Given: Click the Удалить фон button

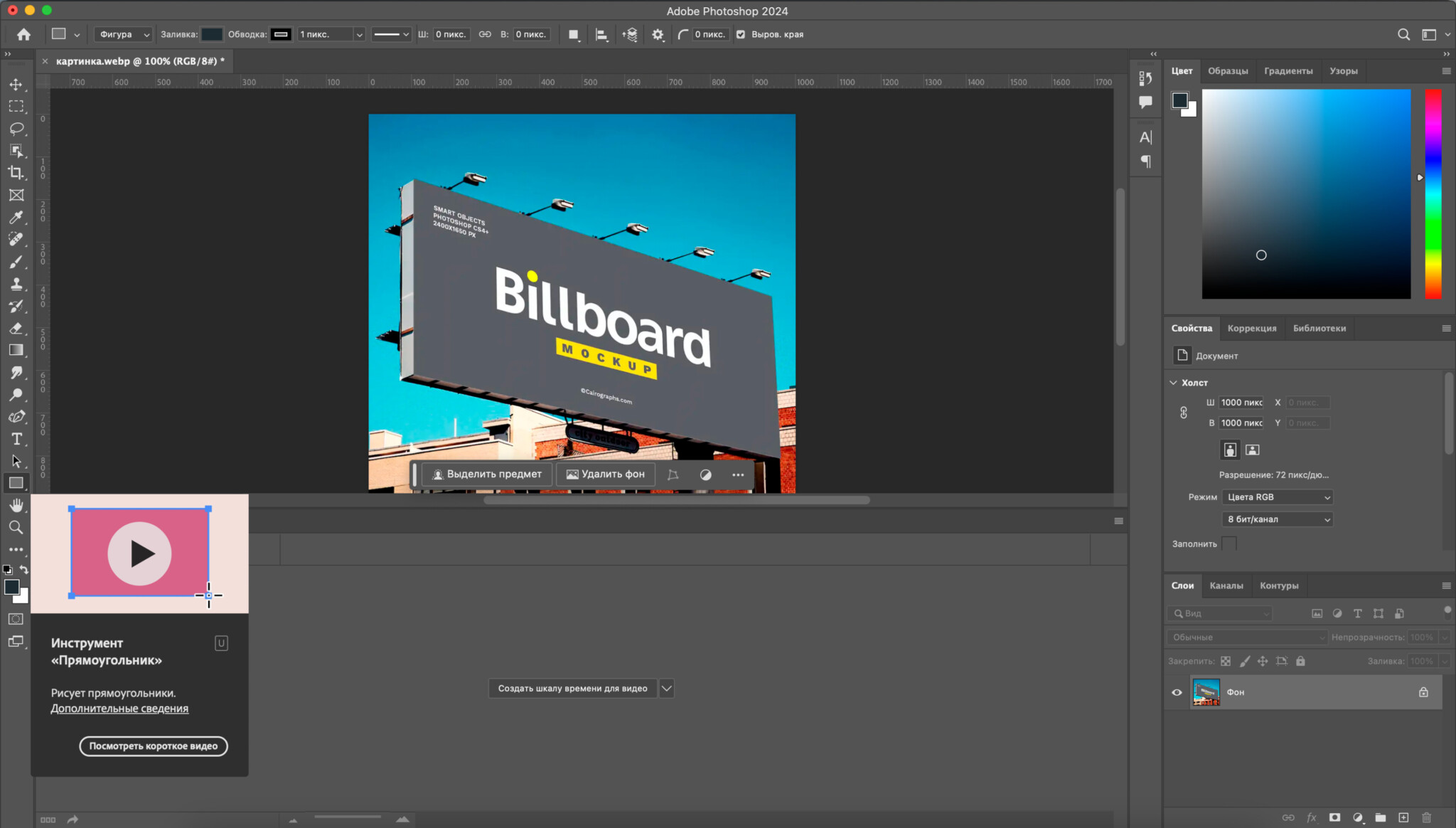Looking at the screenshot, I should pos(605,474).
